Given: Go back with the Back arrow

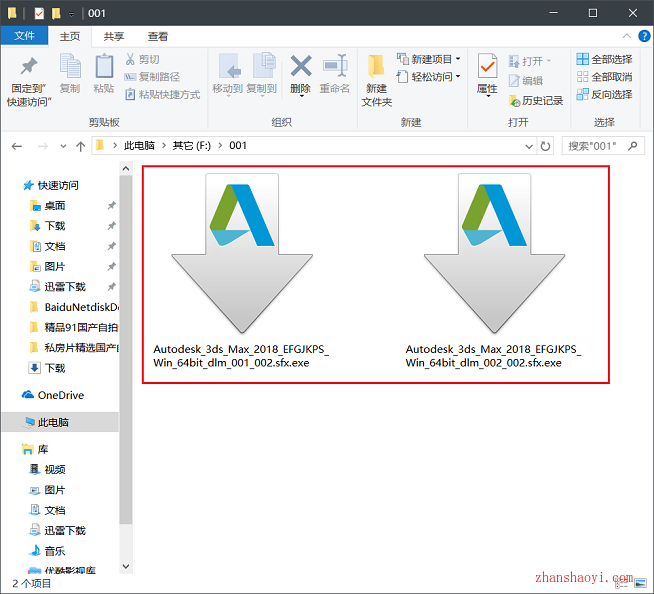Looking at the screenshot, I should [17, 146].
